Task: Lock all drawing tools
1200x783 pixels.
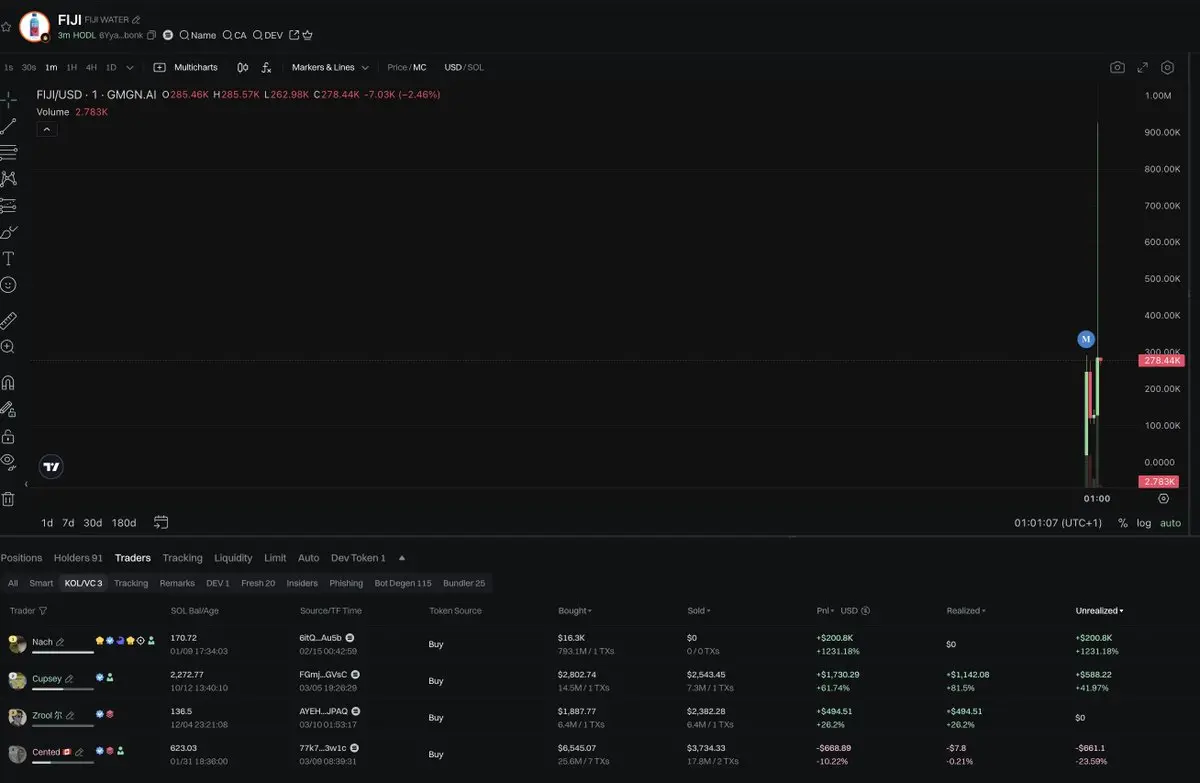Action: (x=8, y=436)
